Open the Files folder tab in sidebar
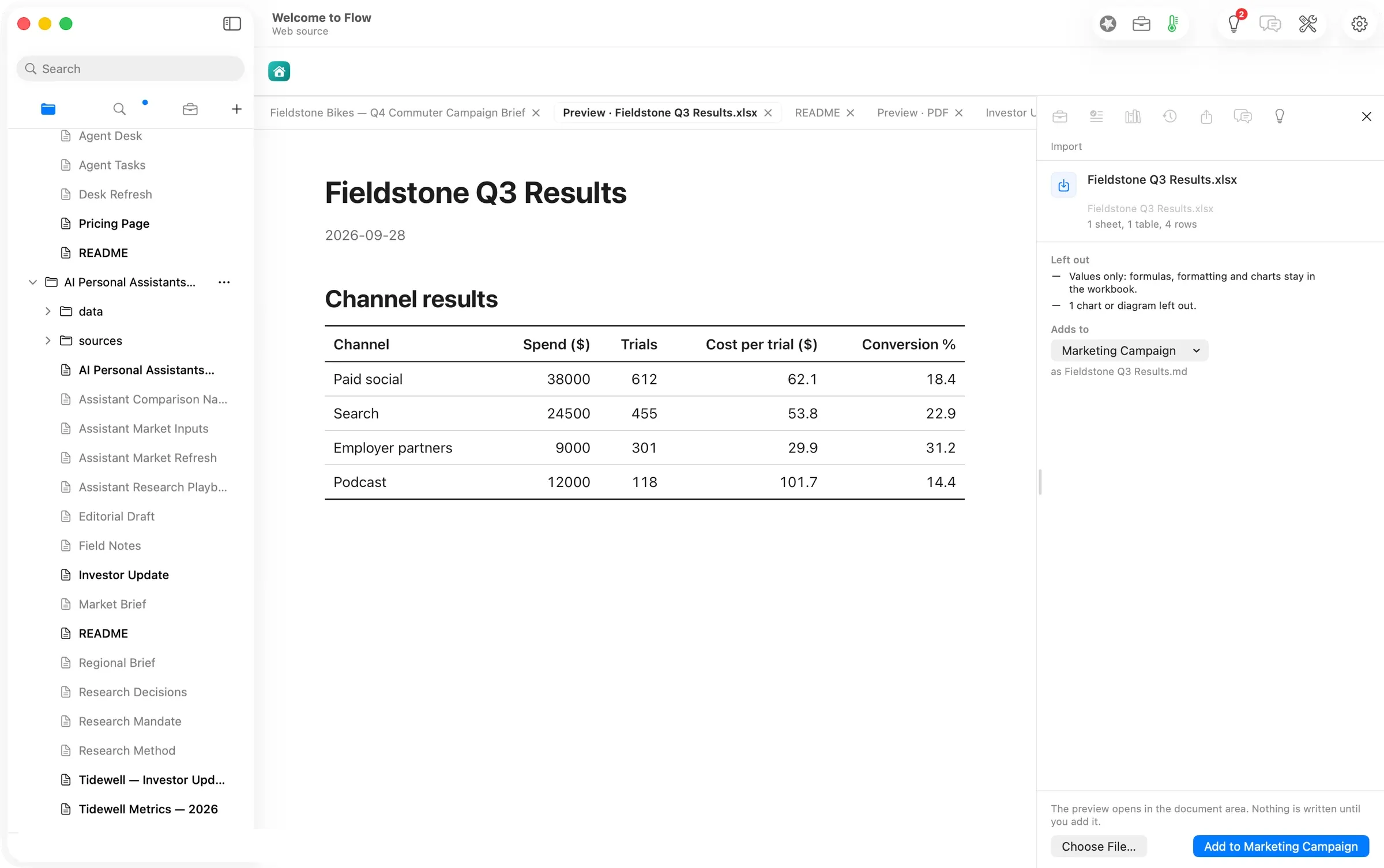This screenshot has width=1384, height=868. [x=48, y=109]
